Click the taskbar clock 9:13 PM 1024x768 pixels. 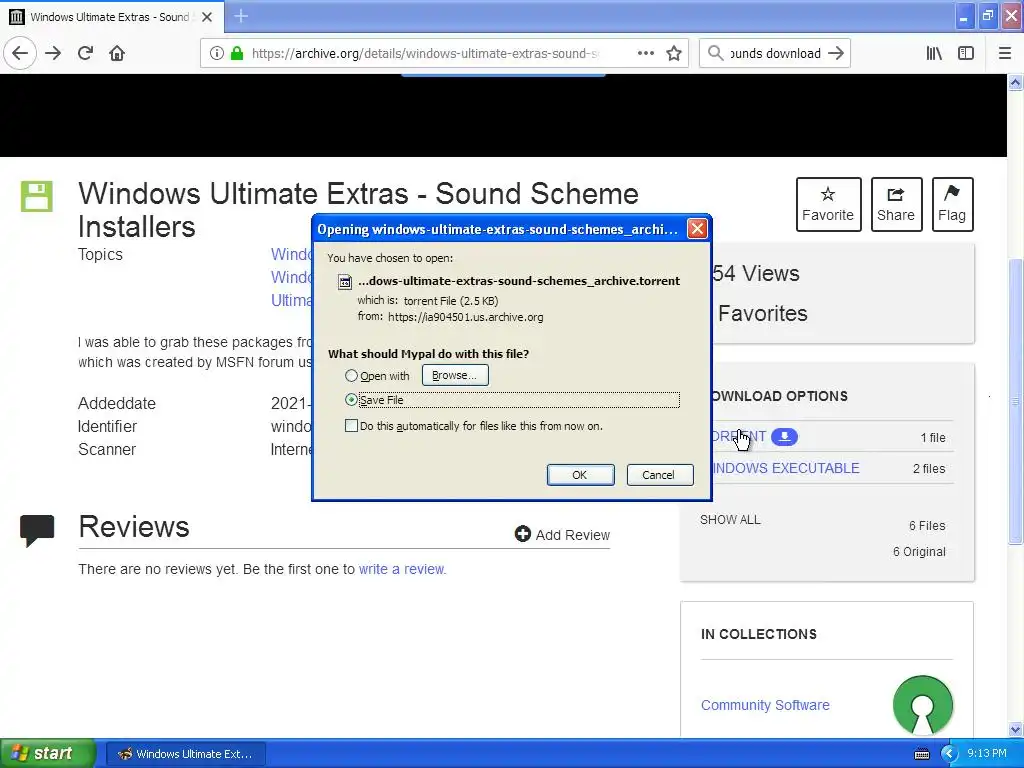tap(987, 754)
